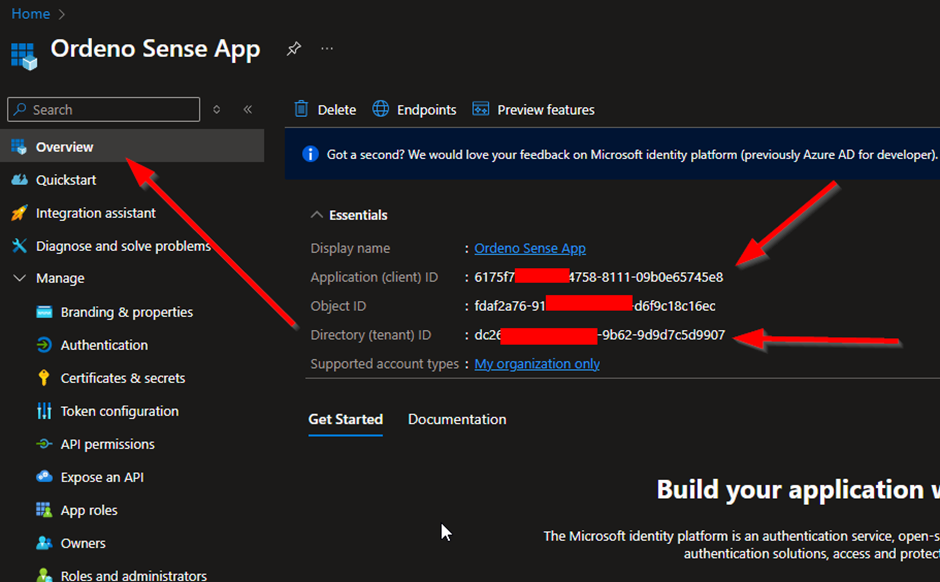This screenshot has height=582, width=940.
Task: Collapse the sidebar menu with double chevron
Action: (x=248, y=109)
